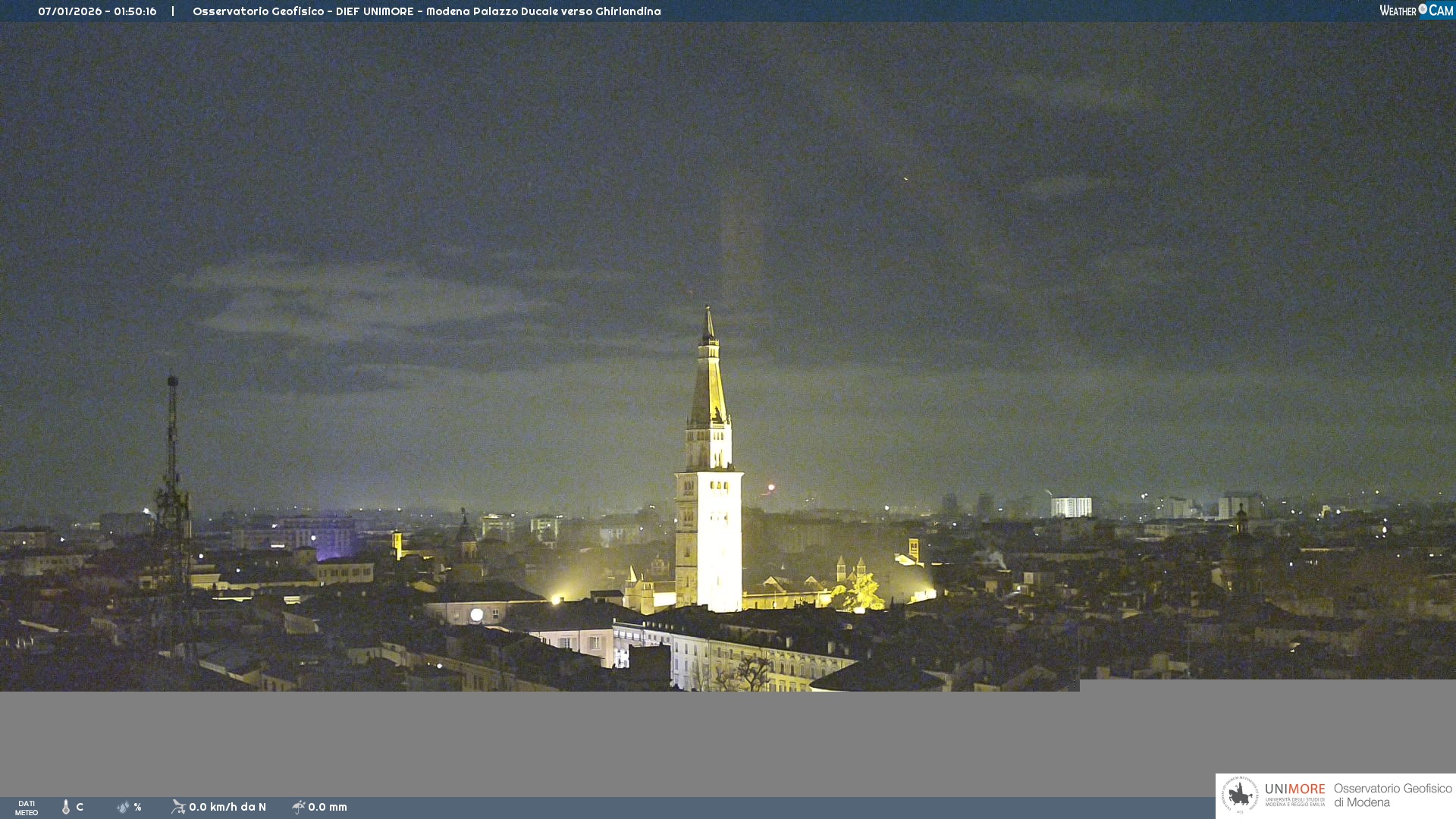Click the Osservatorio Geofisico di Modena text
Screen dimensions: 1456x819
tap(1392, 795)
